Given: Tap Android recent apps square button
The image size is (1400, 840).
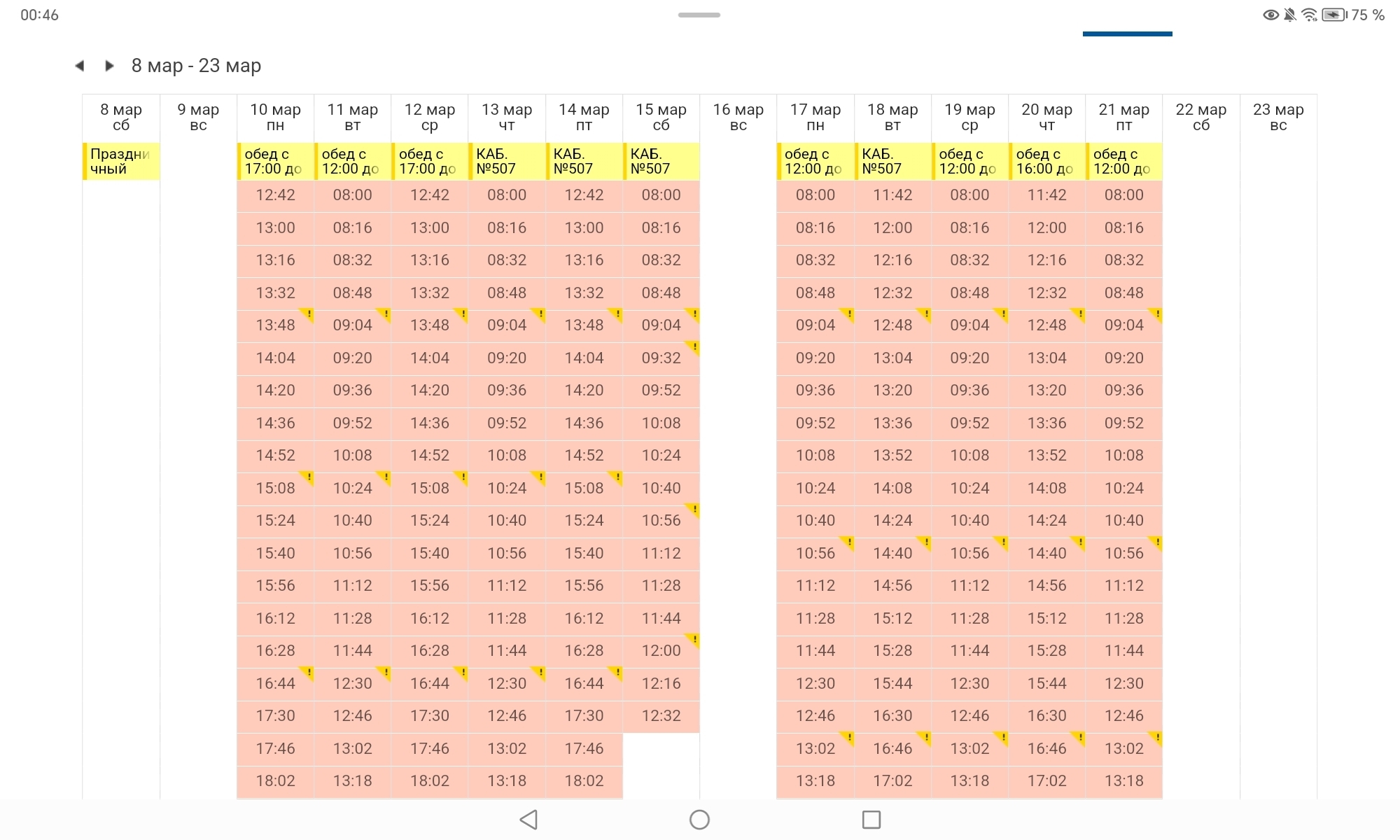Looking at the screenshot, I should (871, 820).
